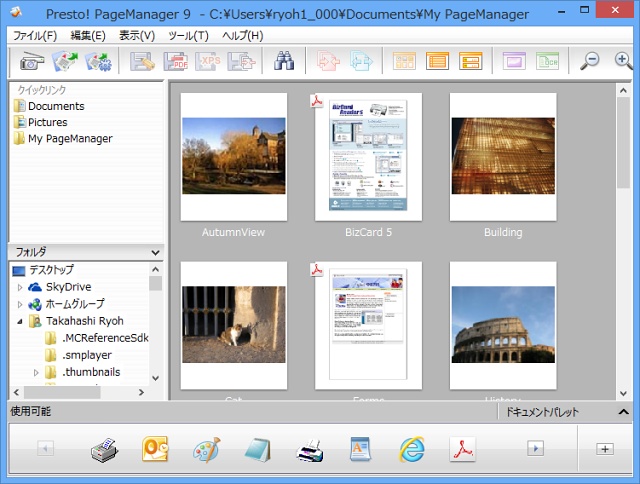Open the ヘルプ(H) menu
This screenshot has width=640, height=484.
242,36
